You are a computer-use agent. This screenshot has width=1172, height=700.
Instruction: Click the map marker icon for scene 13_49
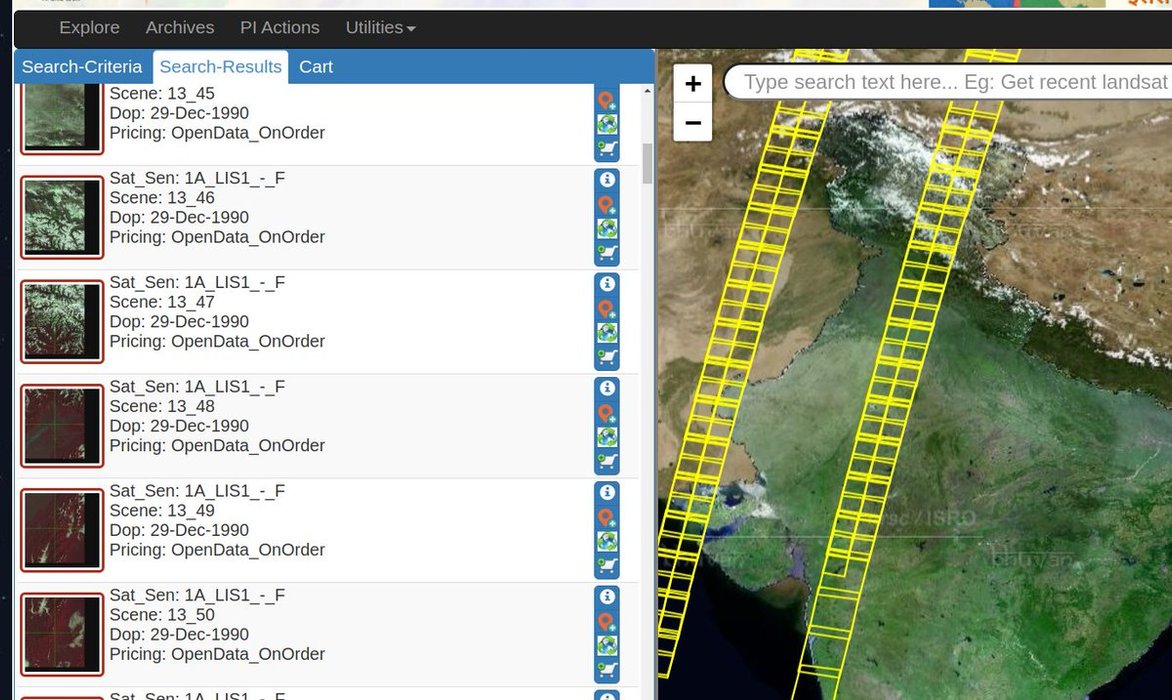[x=606, y=518]
